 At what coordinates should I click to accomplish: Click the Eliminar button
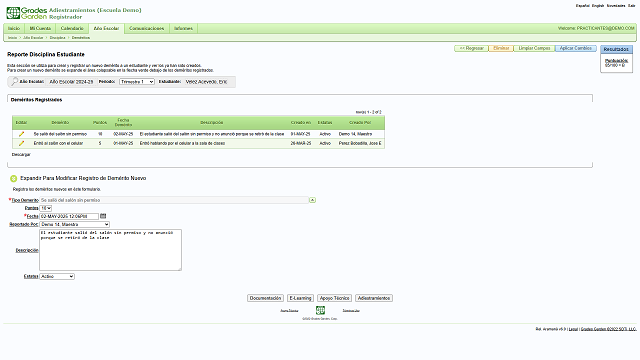[x=501, y=48]
